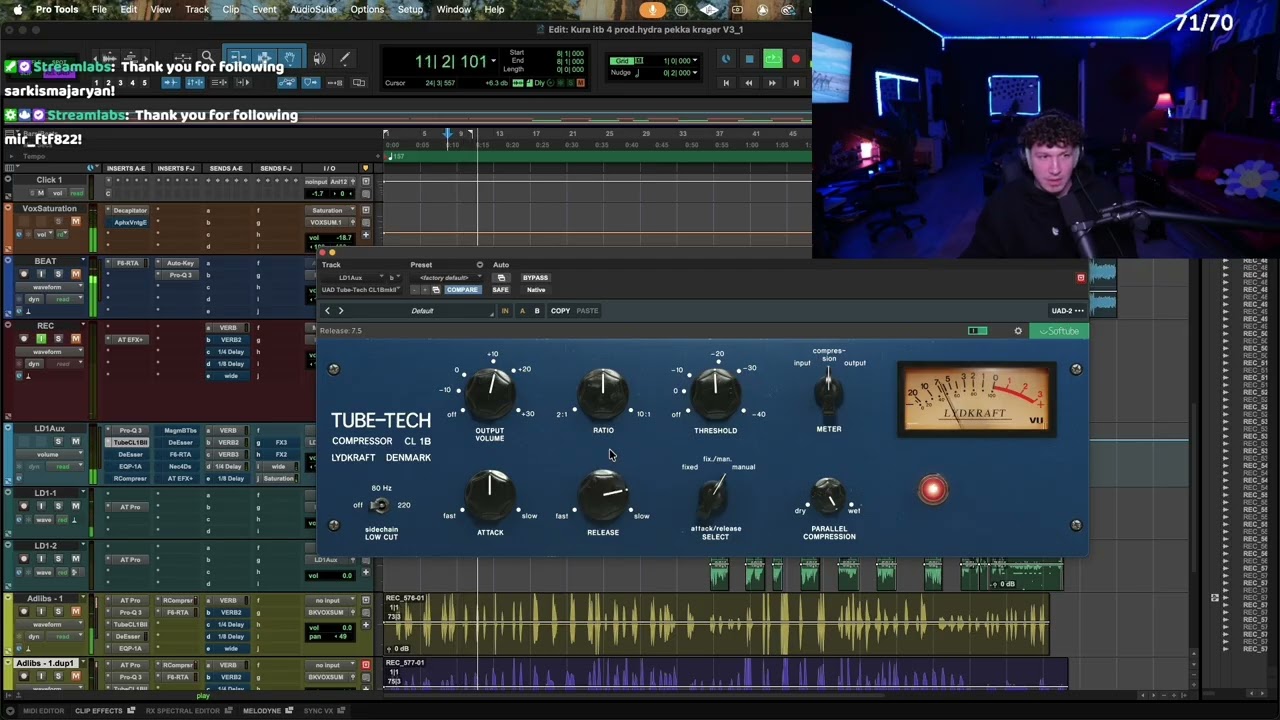Adjust the OUTPUT VOLUME knob
Viewport: 1280px width, 720px height.
tap(490, 394)
